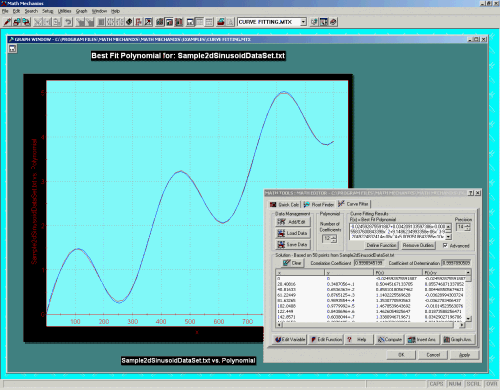Click the F(x) column header
The height and width of the screenshot is (390, 500).
tap(398, 272)
